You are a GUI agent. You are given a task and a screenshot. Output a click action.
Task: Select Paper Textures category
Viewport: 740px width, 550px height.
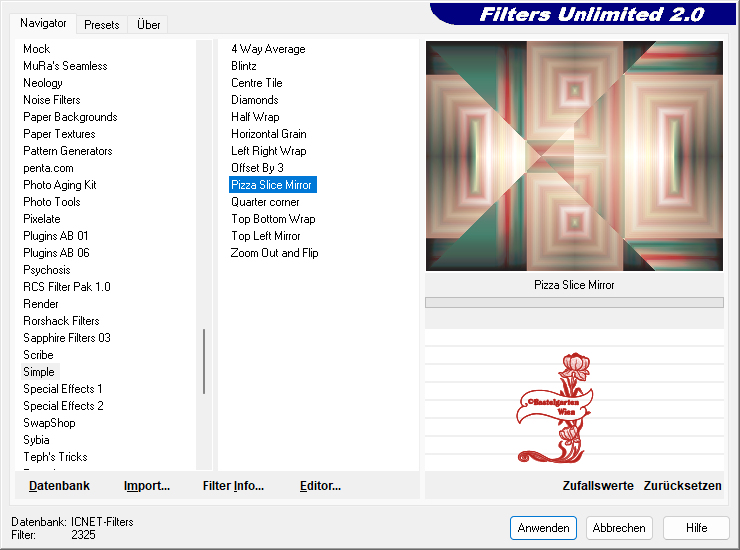click(59, 134)
